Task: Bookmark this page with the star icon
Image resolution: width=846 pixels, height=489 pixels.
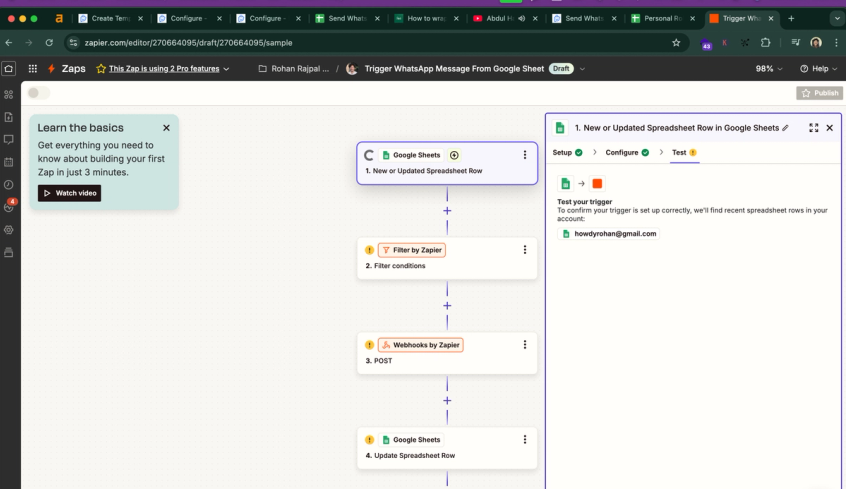Action: (x=676, y=43)
